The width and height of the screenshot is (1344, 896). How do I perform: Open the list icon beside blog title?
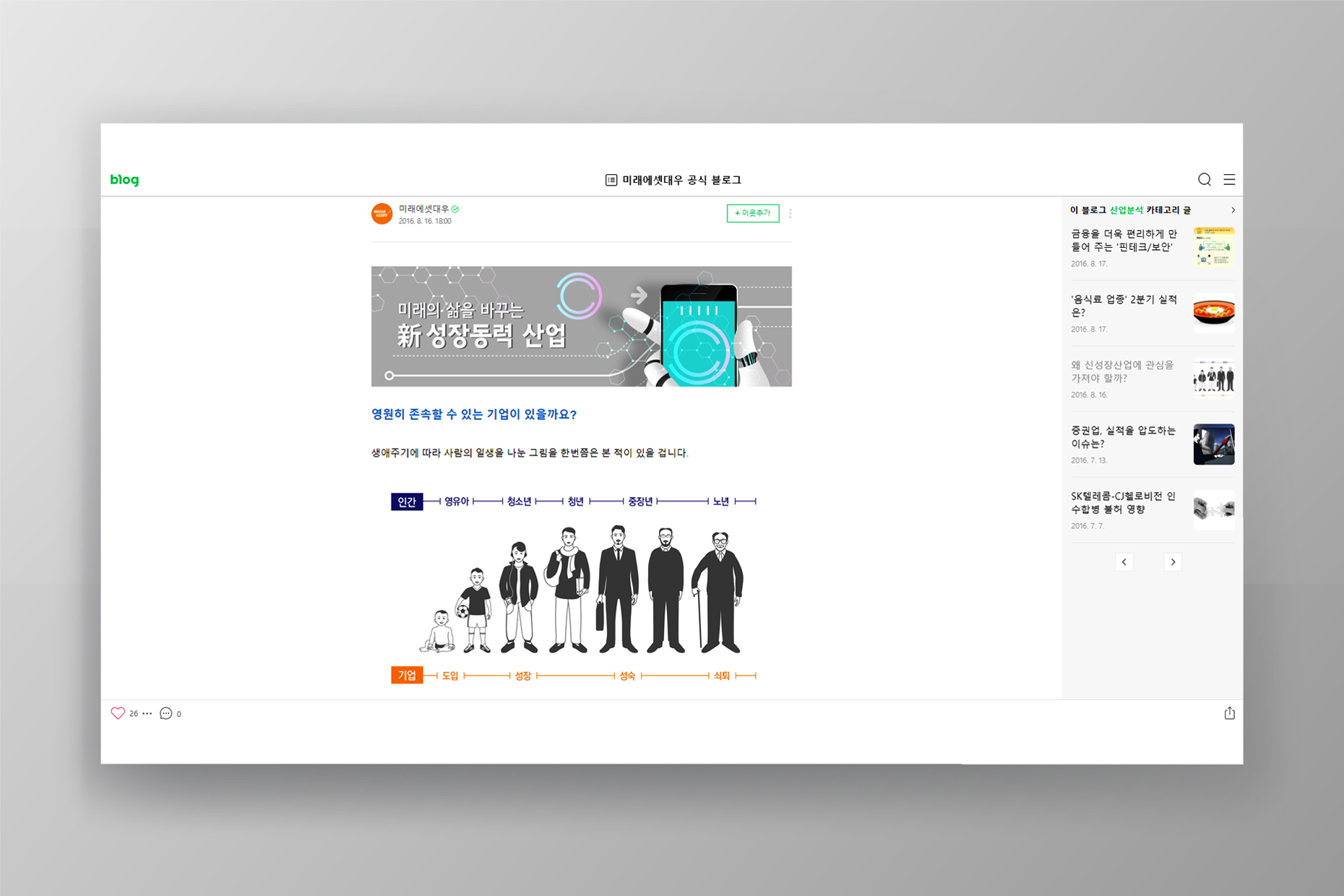[x=611, y=180]
